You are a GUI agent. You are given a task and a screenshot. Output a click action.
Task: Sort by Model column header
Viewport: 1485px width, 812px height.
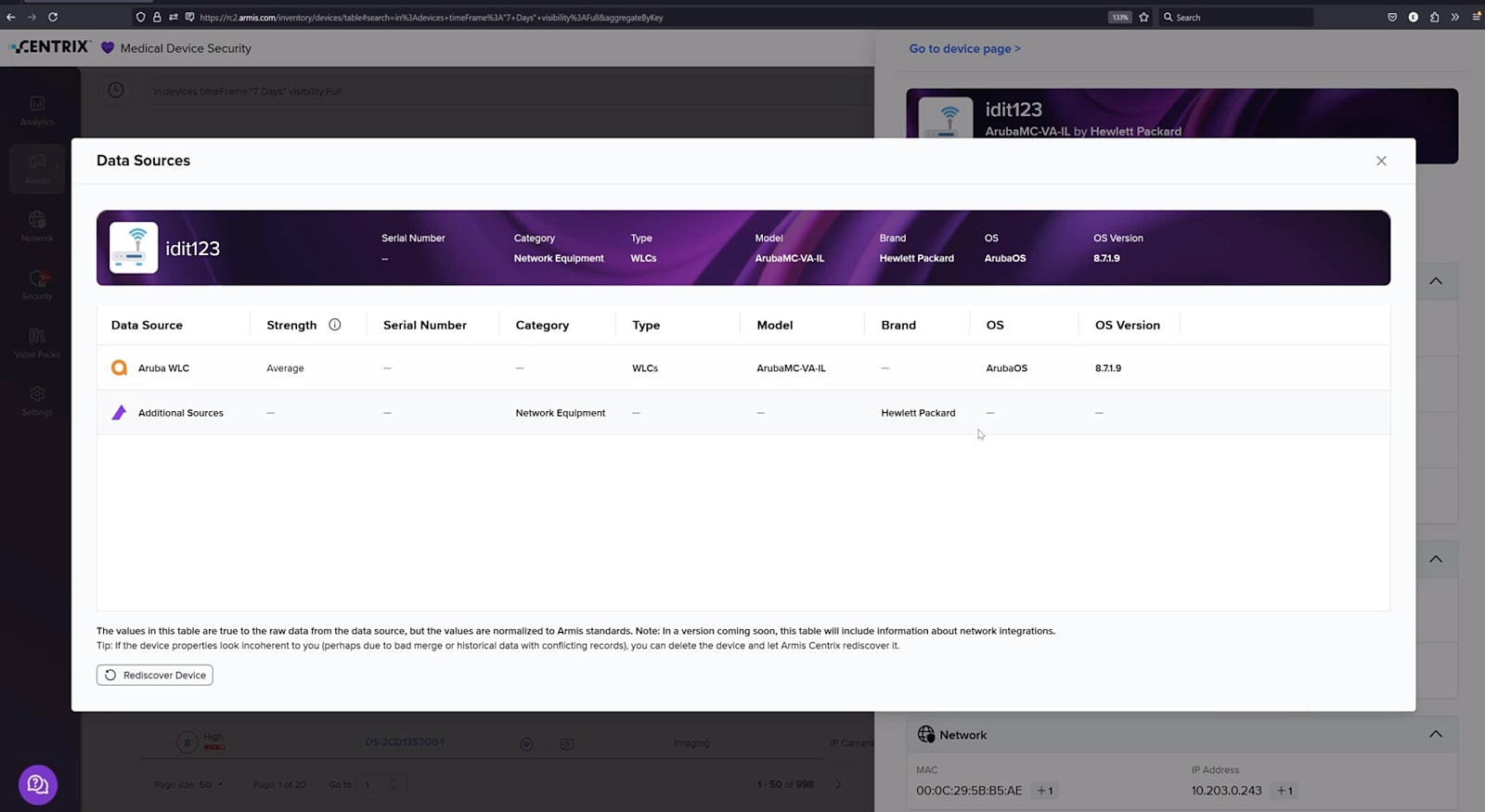click(775, 325)
